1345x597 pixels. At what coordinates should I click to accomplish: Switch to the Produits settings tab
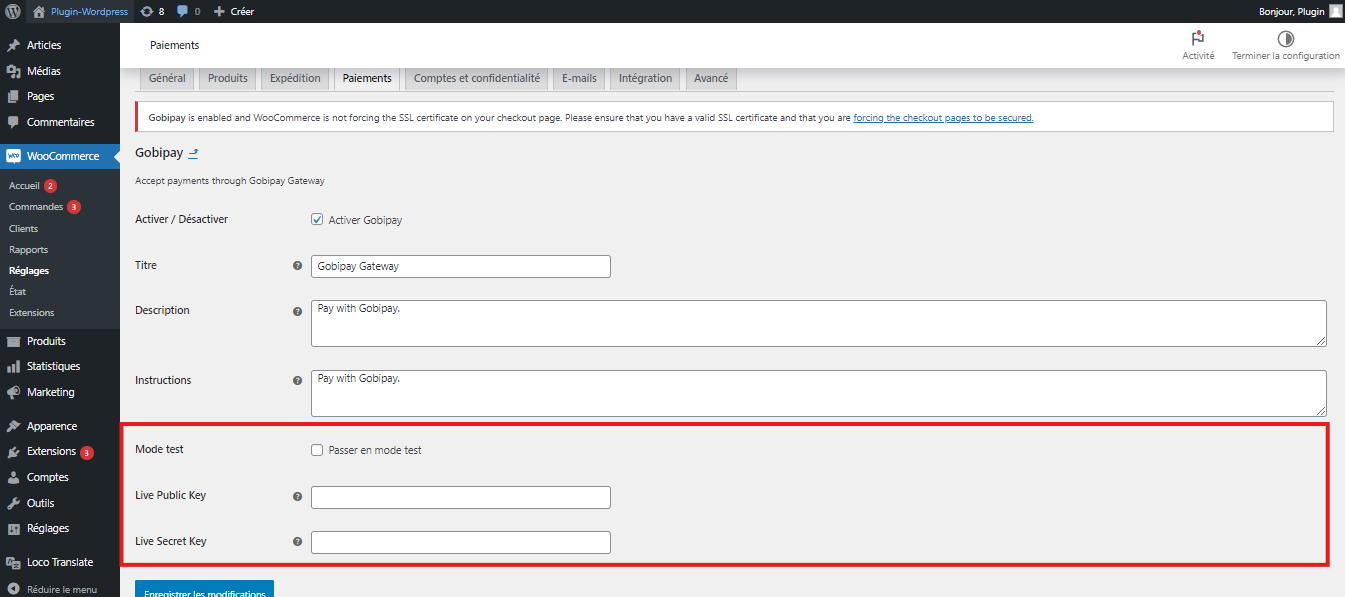(x=228, y=78)
